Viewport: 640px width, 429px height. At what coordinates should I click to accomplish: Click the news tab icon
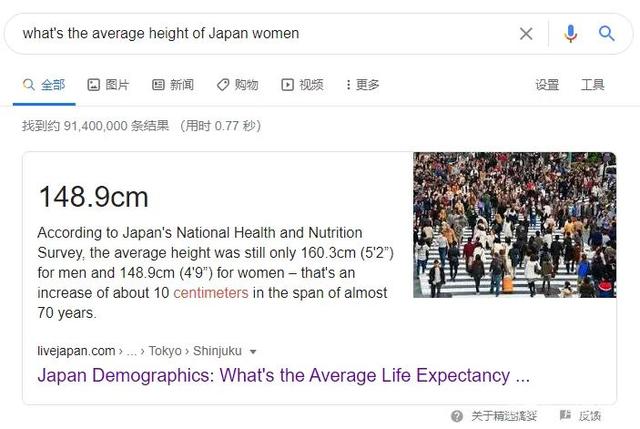click(x=158, y=85)
